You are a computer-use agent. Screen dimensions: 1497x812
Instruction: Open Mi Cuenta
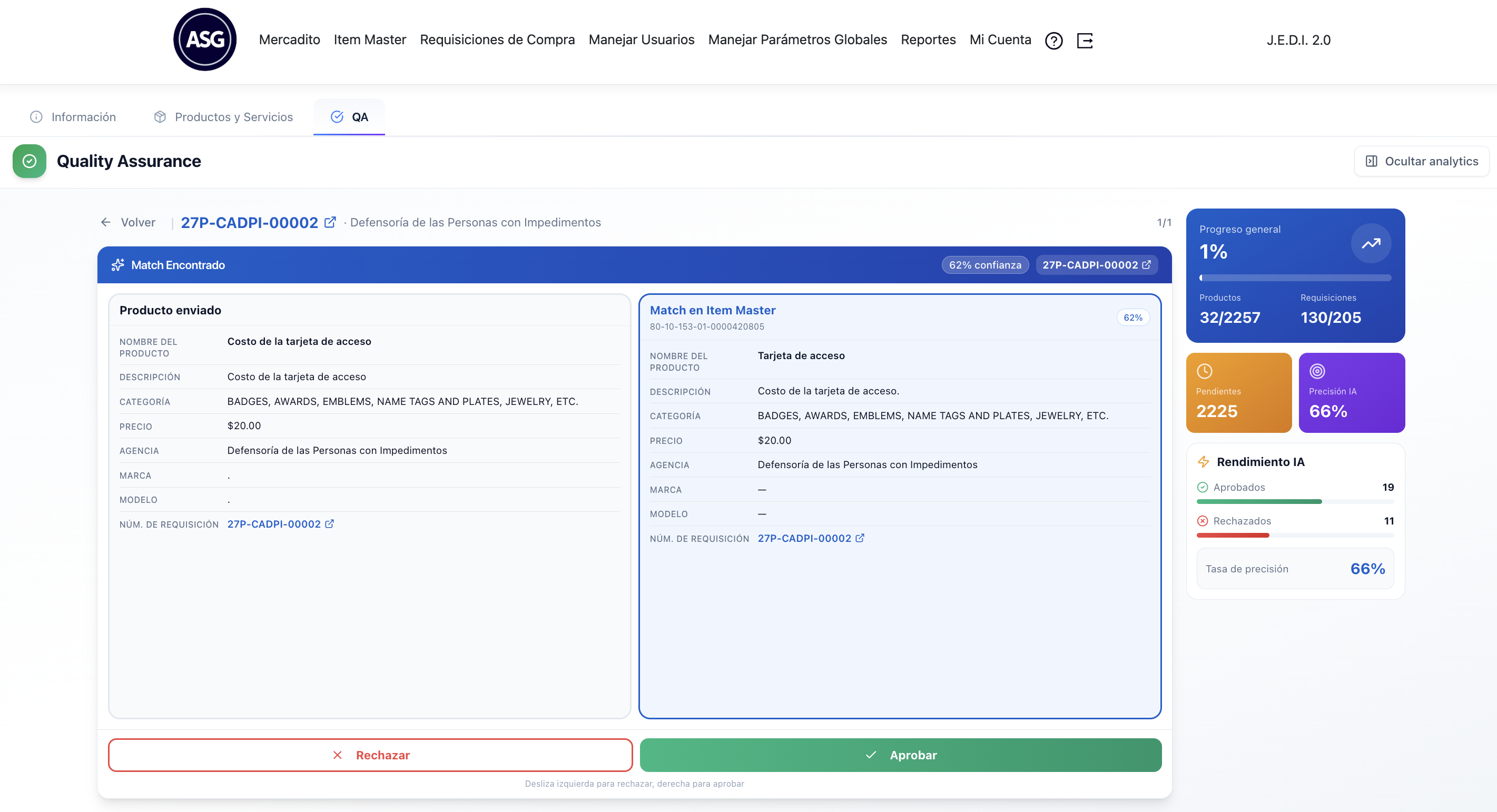1000,39
